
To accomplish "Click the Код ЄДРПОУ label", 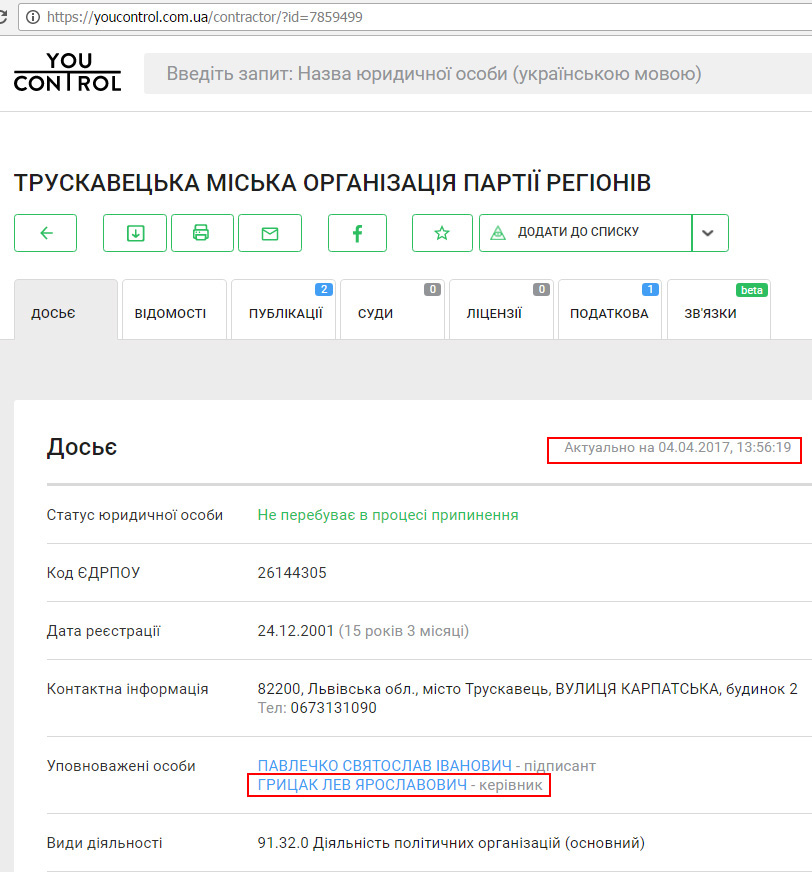I will (93, 573).
